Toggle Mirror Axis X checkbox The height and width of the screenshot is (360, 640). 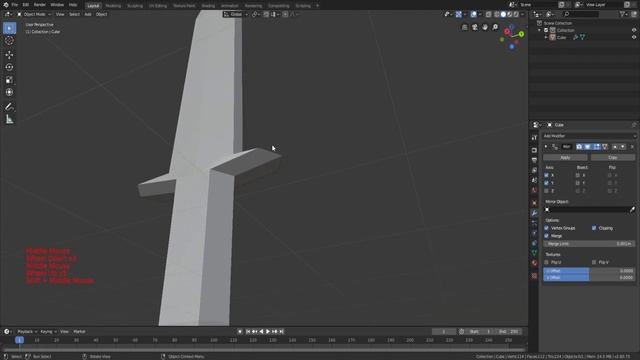[x=547, y=175]
